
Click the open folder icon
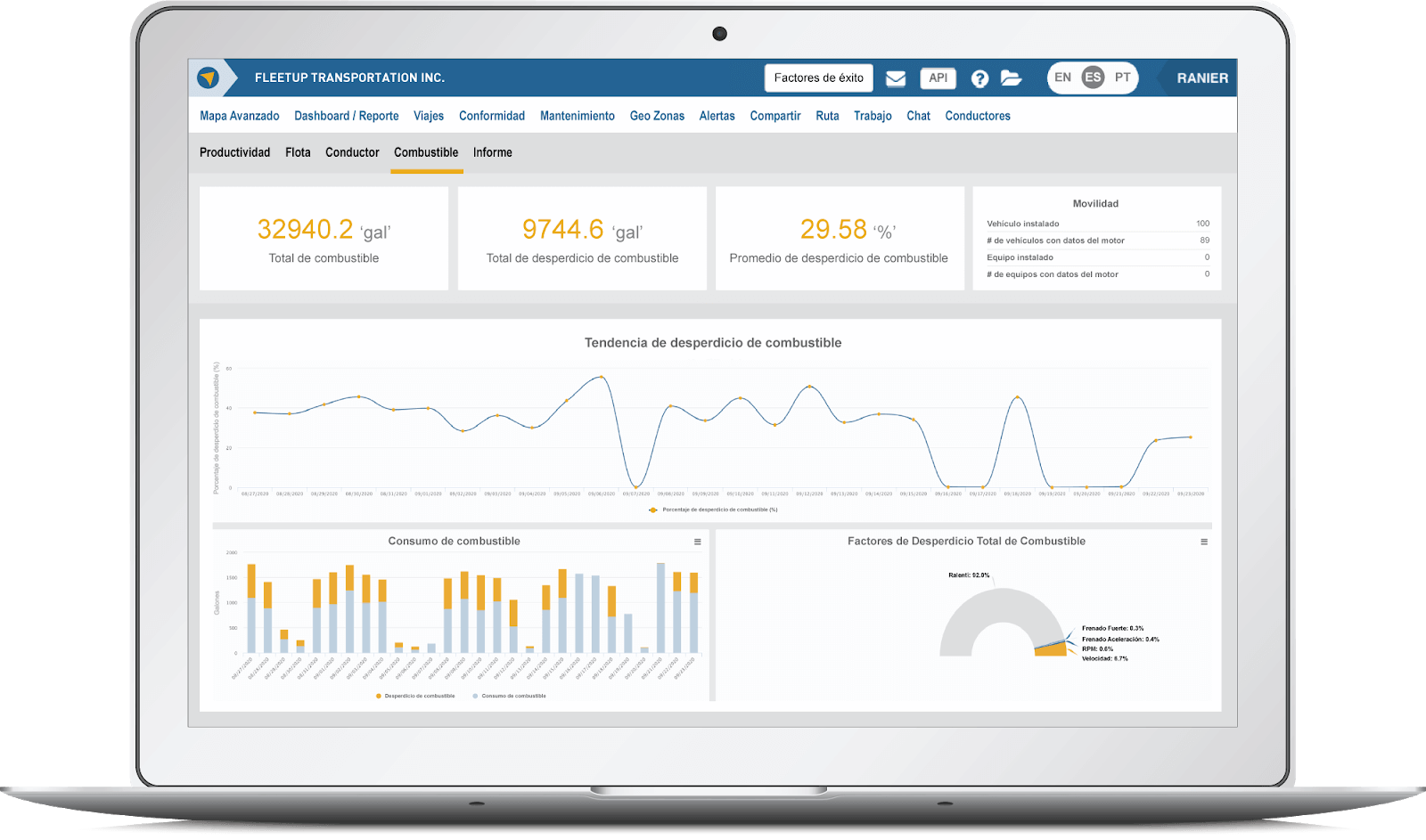[x=1011, y=78]
